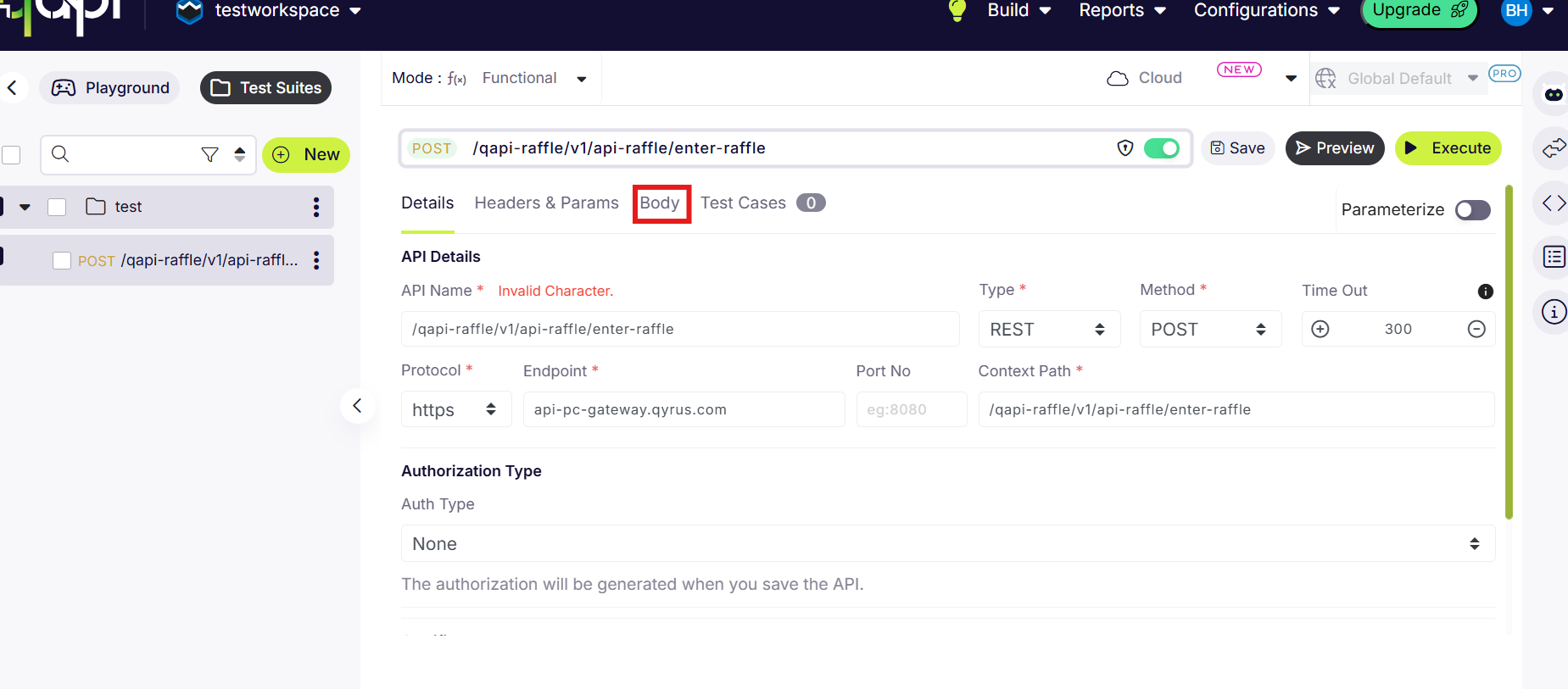Screen dimensions: 1568x689
Task: Increase timeout with the plus icon
Action: (x=1320, y=330)
